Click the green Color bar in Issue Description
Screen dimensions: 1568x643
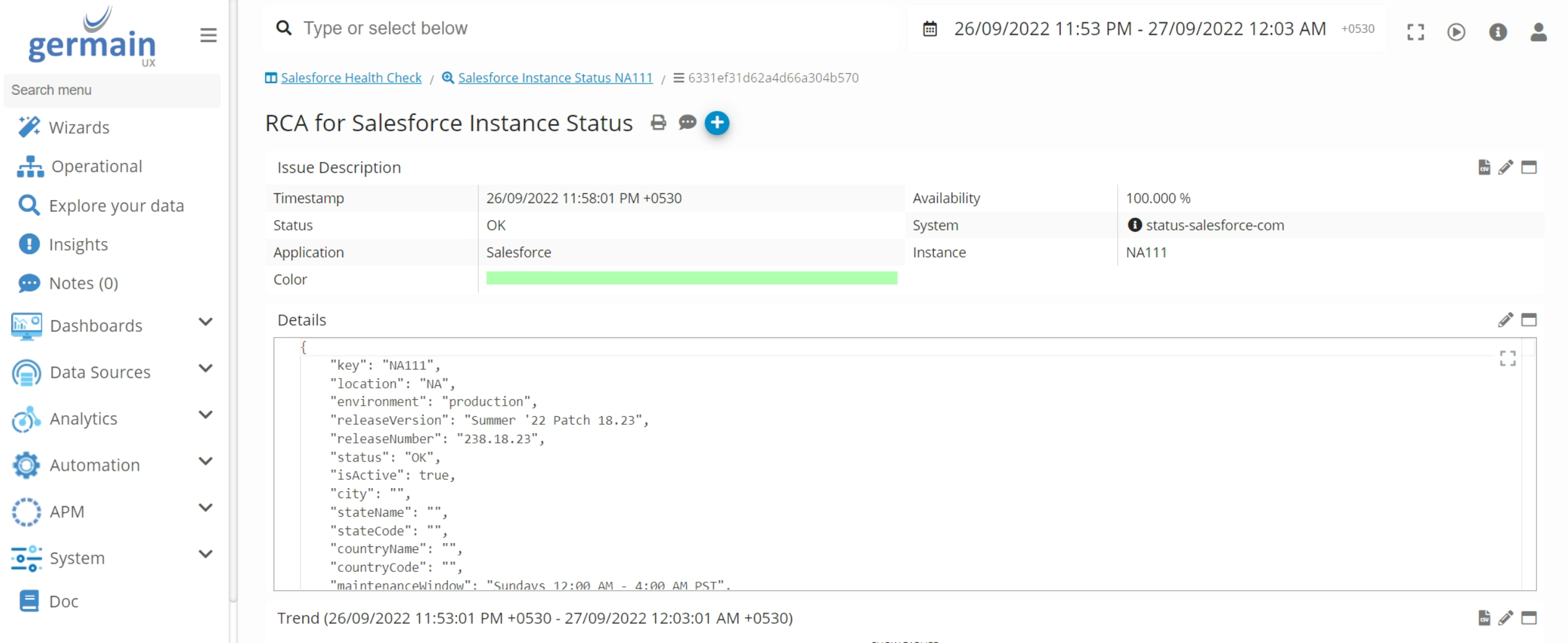(x=690, y=279)
